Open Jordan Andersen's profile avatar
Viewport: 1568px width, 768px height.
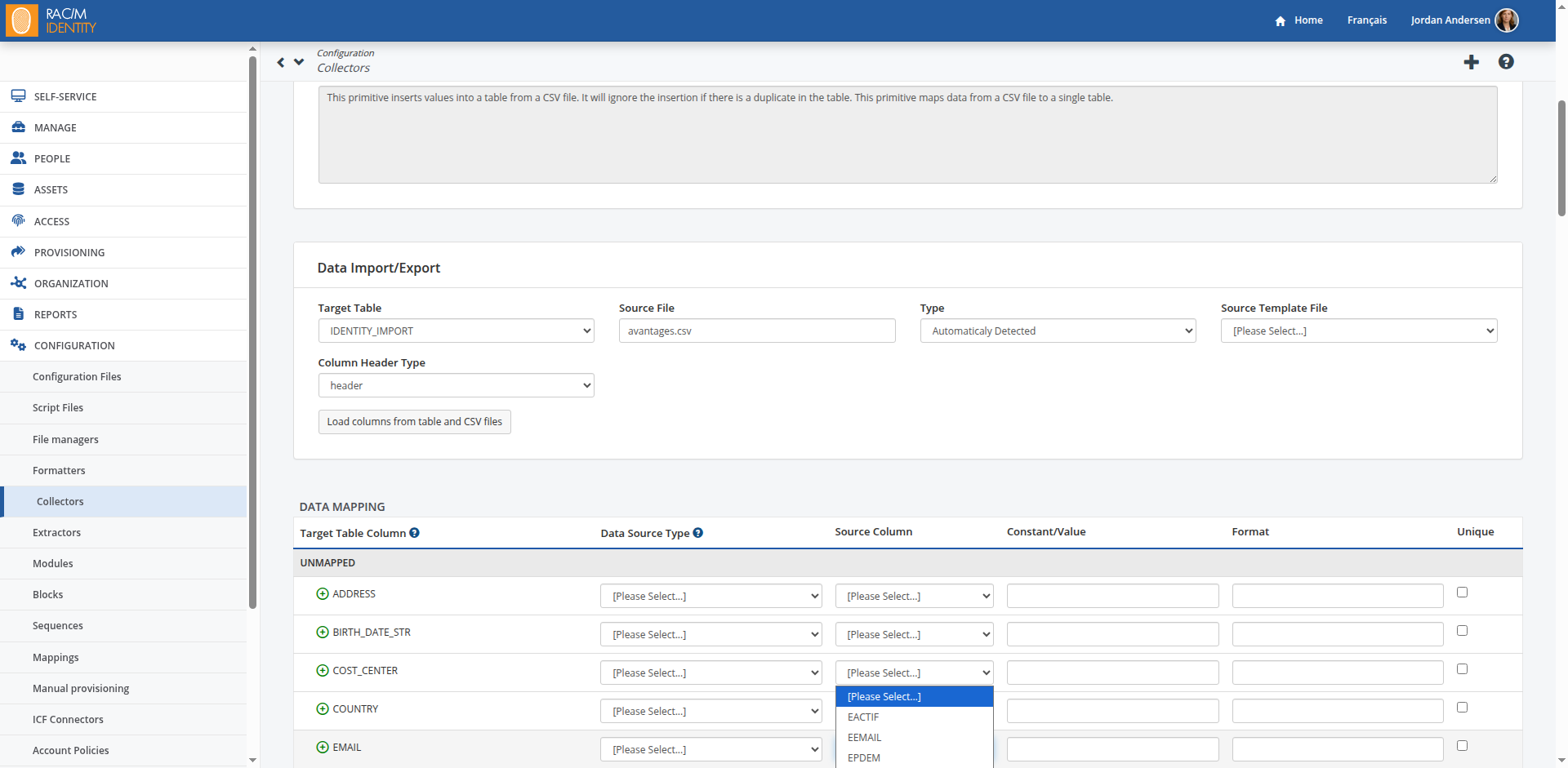1506,20
